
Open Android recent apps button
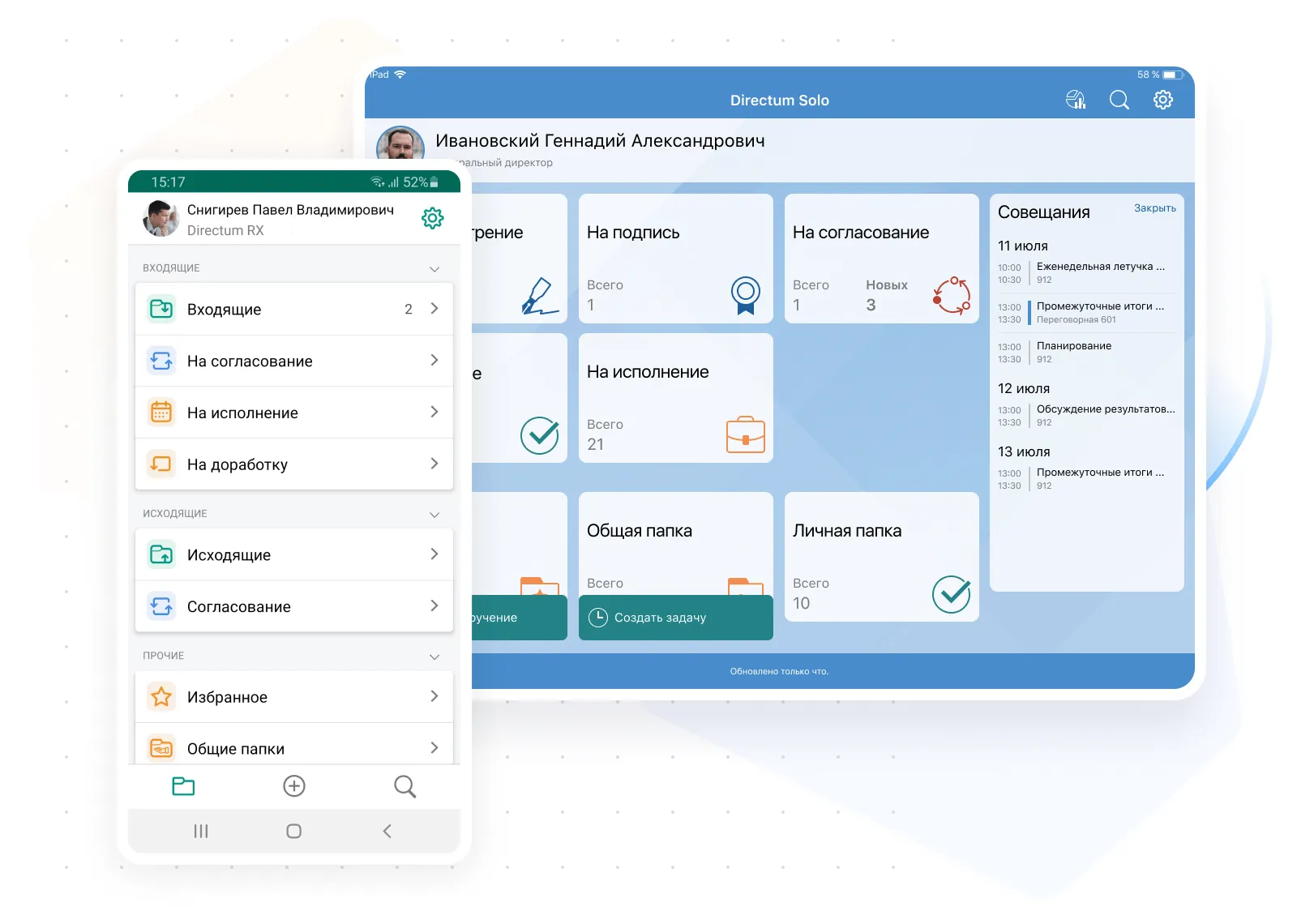coord(201,831)
